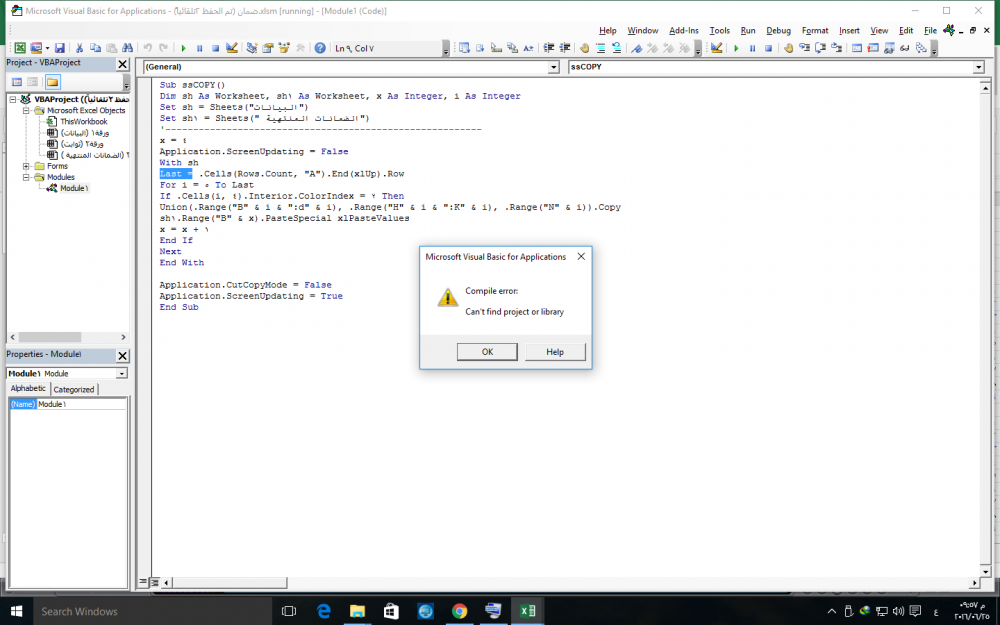Viewport: 1000px width, 625px height.
Task: Open File Explorer from the taskbar
Action: point(357,611)
